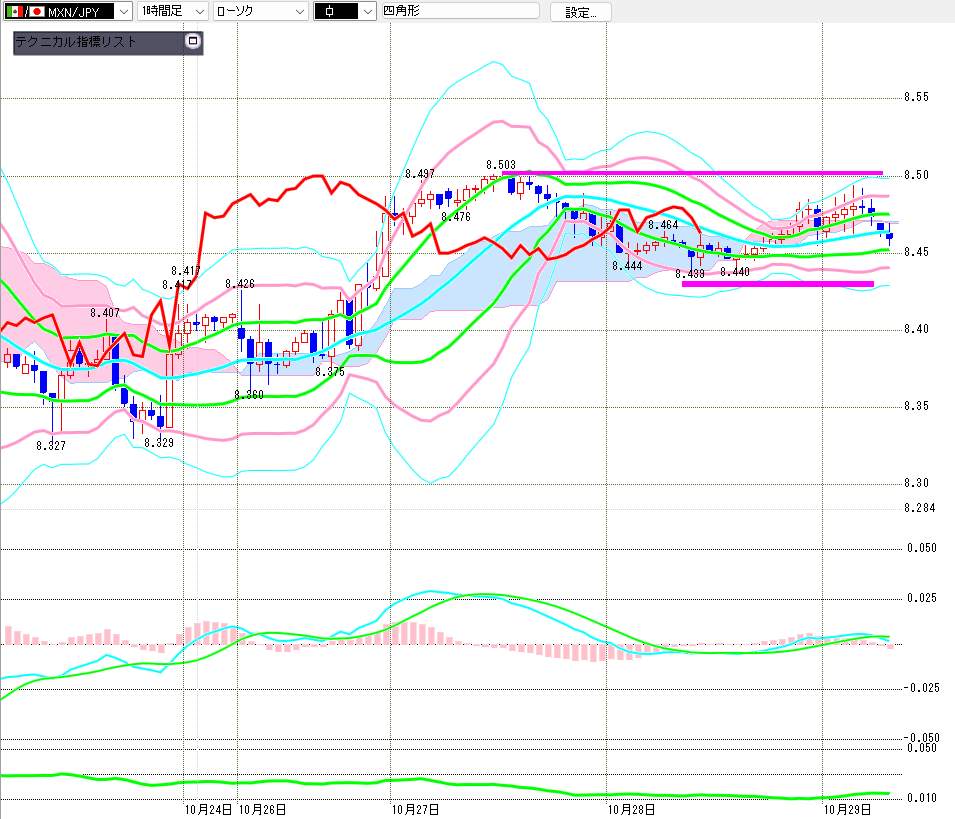Click the 8.284 price marker on right axis
The image size is (955, 819).
coord(919,508)
